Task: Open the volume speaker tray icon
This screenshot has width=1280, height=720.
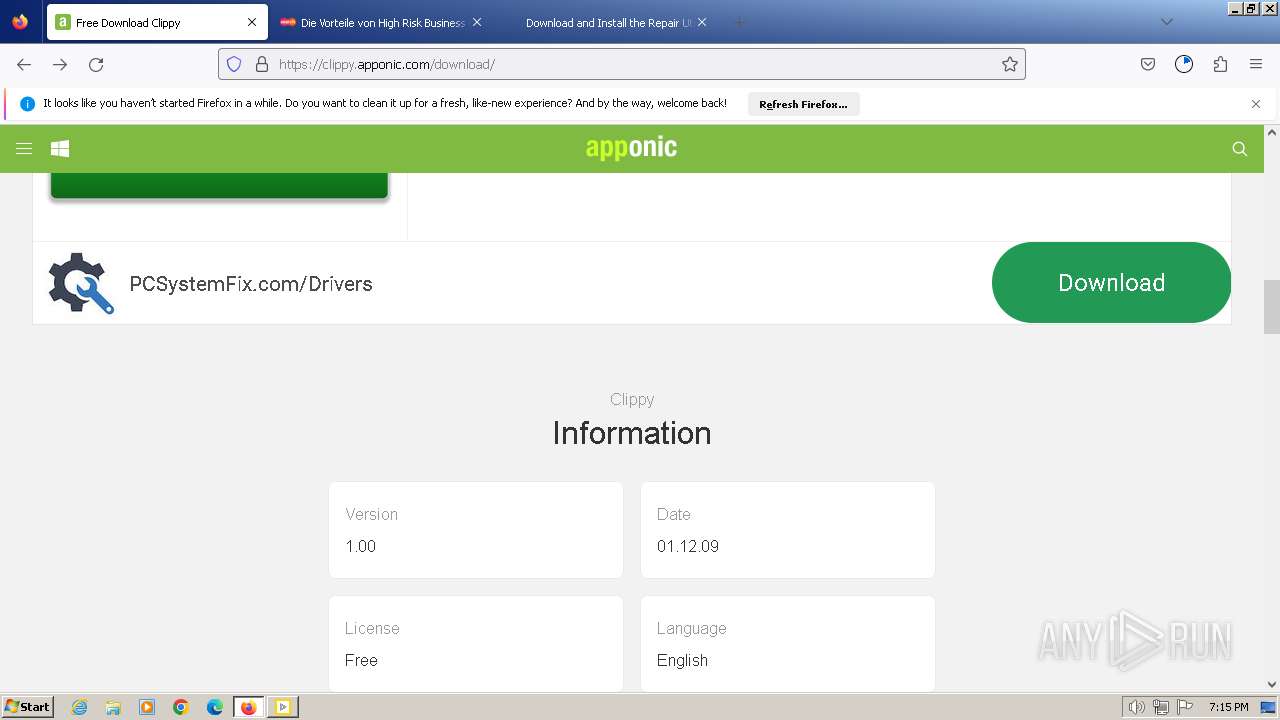Action: 1136,707
